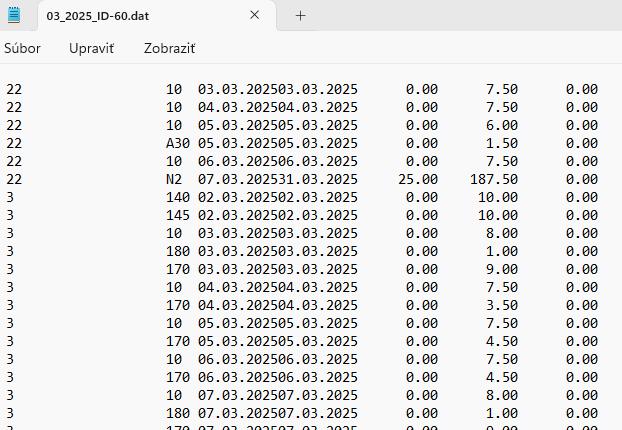The image size is (622, 430).
Task: Open the Súbor menu
Action: (23, 48)
